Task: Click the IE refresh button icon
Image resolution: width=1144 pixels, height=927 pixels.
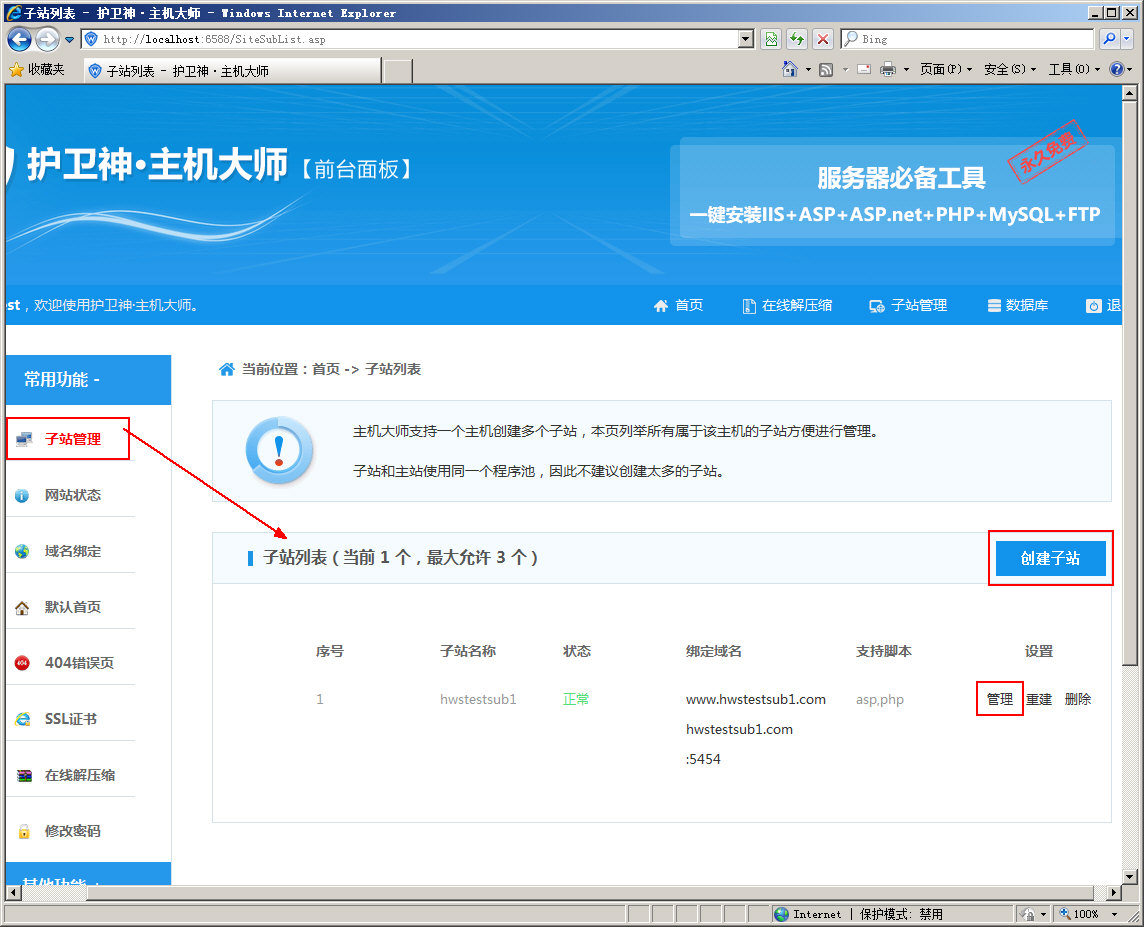Action: coord(797,39)
